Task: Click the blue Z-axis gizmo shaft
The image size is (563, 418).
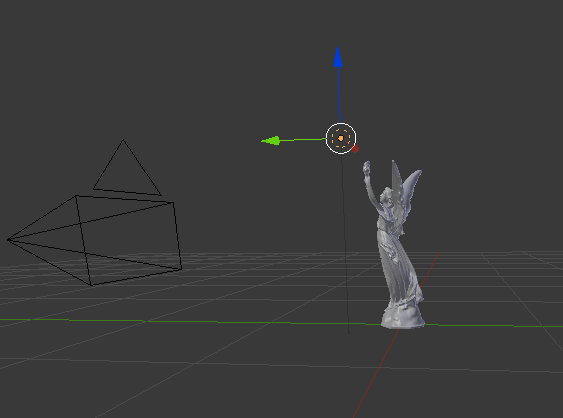Action: (339, 95)
